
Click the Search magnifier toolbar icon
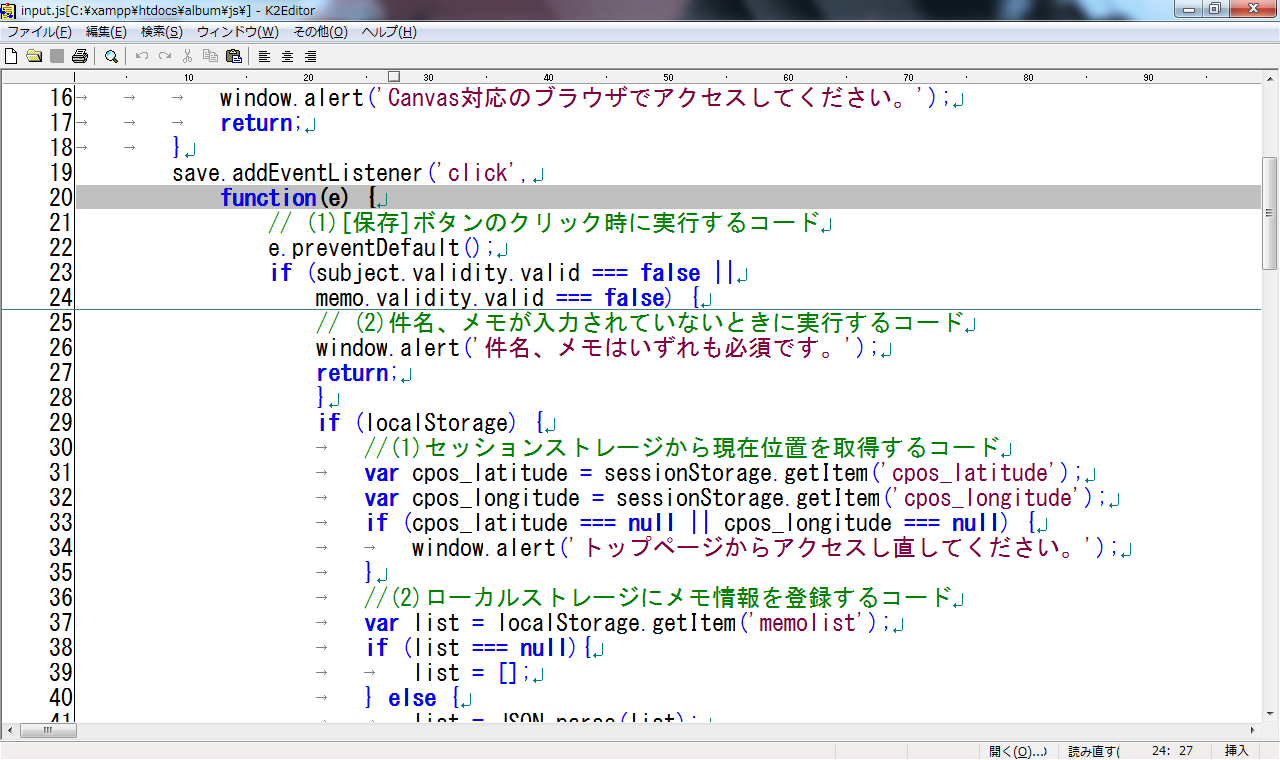[x=111, y=56]
